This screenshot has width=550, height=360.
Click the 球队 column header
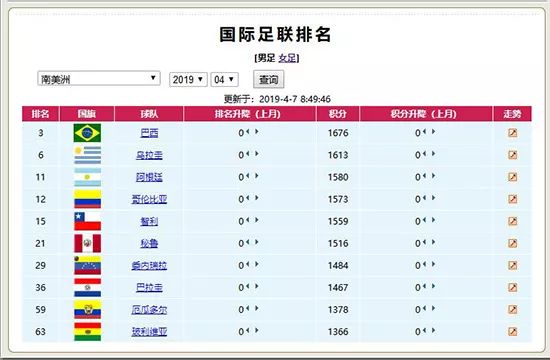click(x=149, y=114)
